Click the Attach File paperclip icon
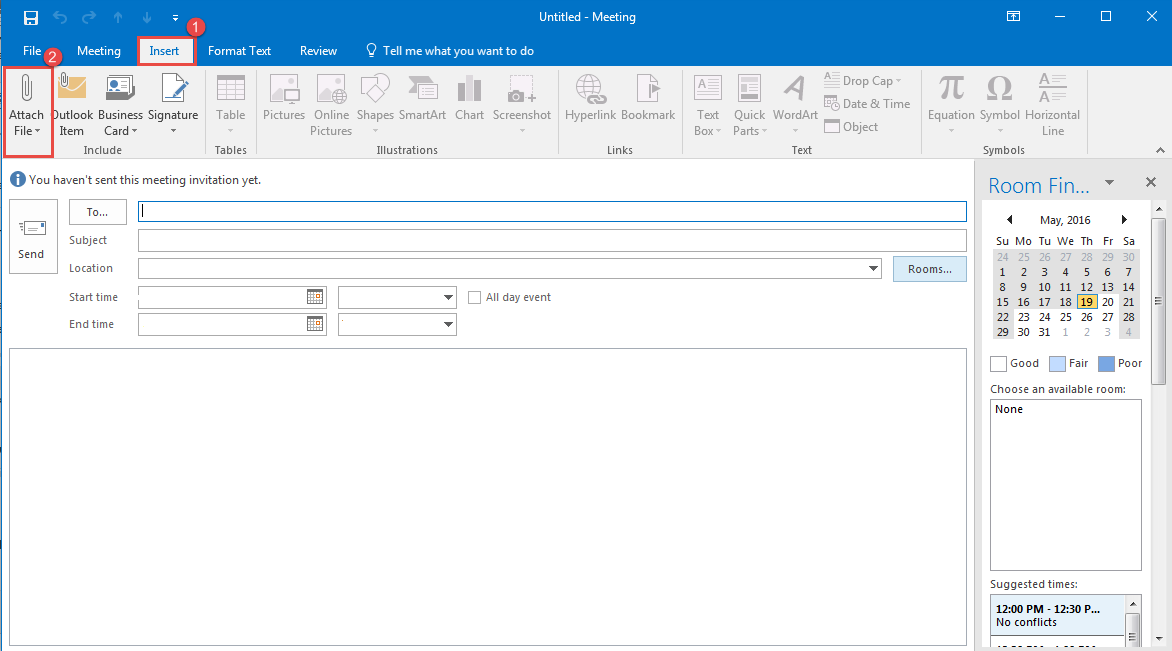 pos(27,90)
